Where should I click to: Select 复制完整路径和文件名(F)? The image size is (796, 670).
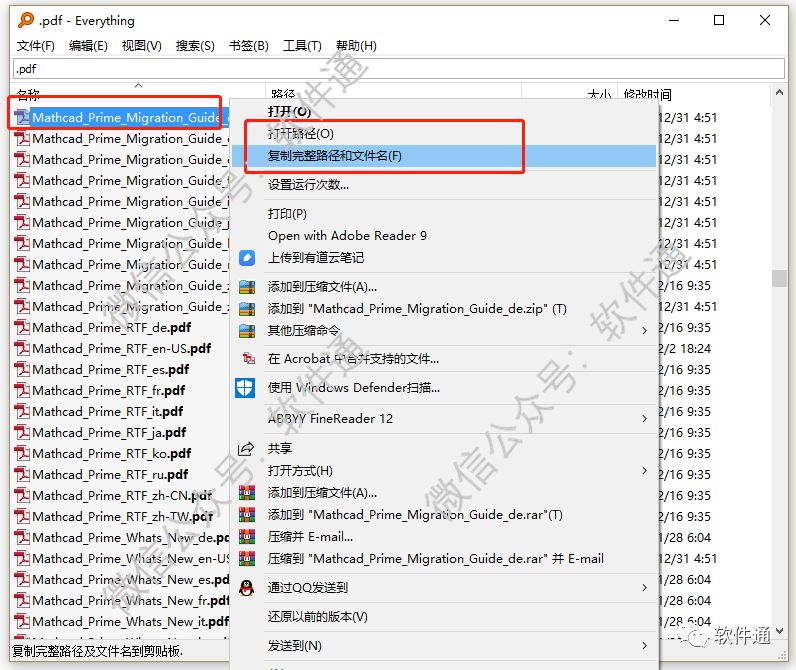pyautogui.click(x=335, y=156)
